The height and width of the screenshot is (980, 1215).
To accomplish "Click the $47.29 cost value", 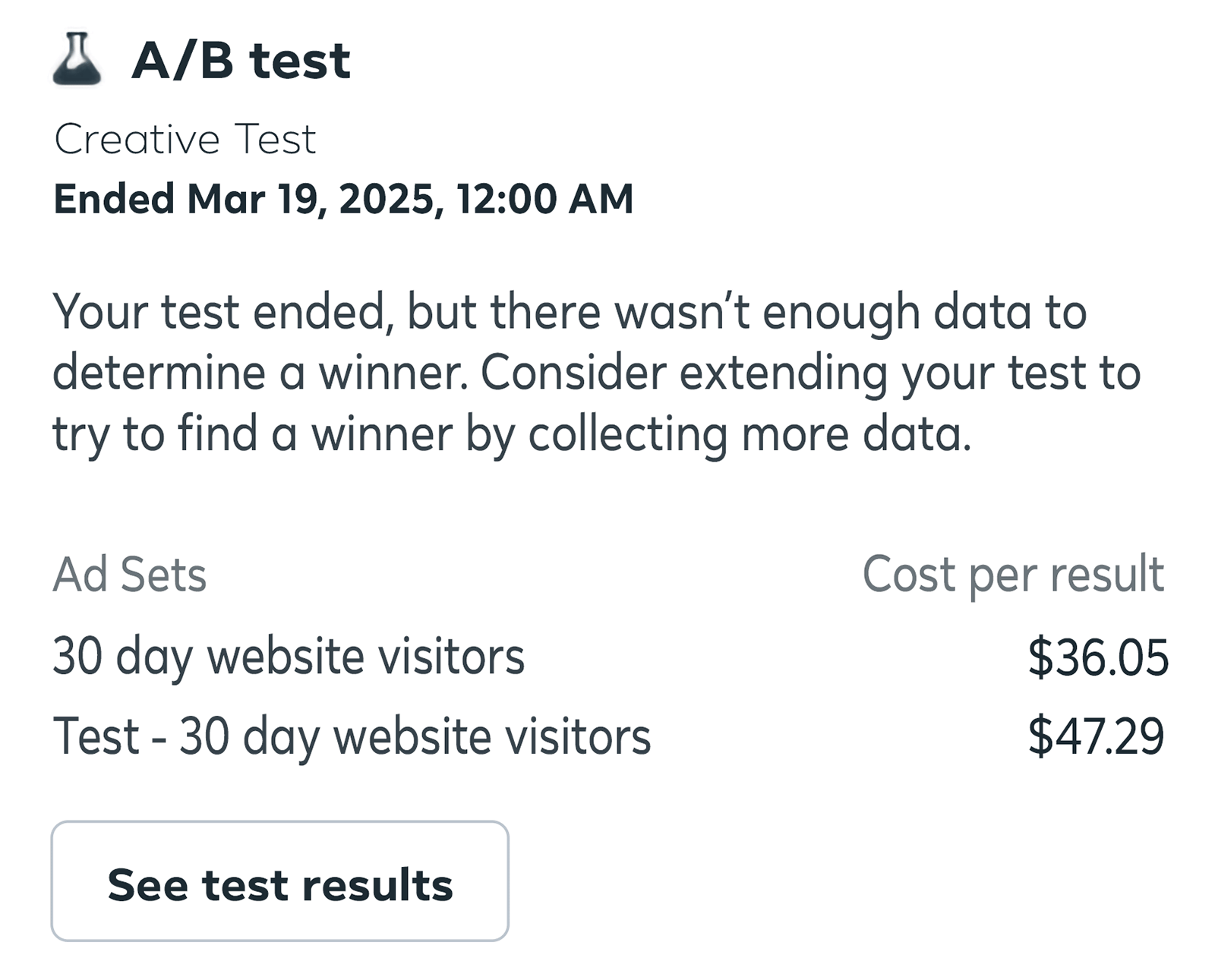I will point(1097,735).
